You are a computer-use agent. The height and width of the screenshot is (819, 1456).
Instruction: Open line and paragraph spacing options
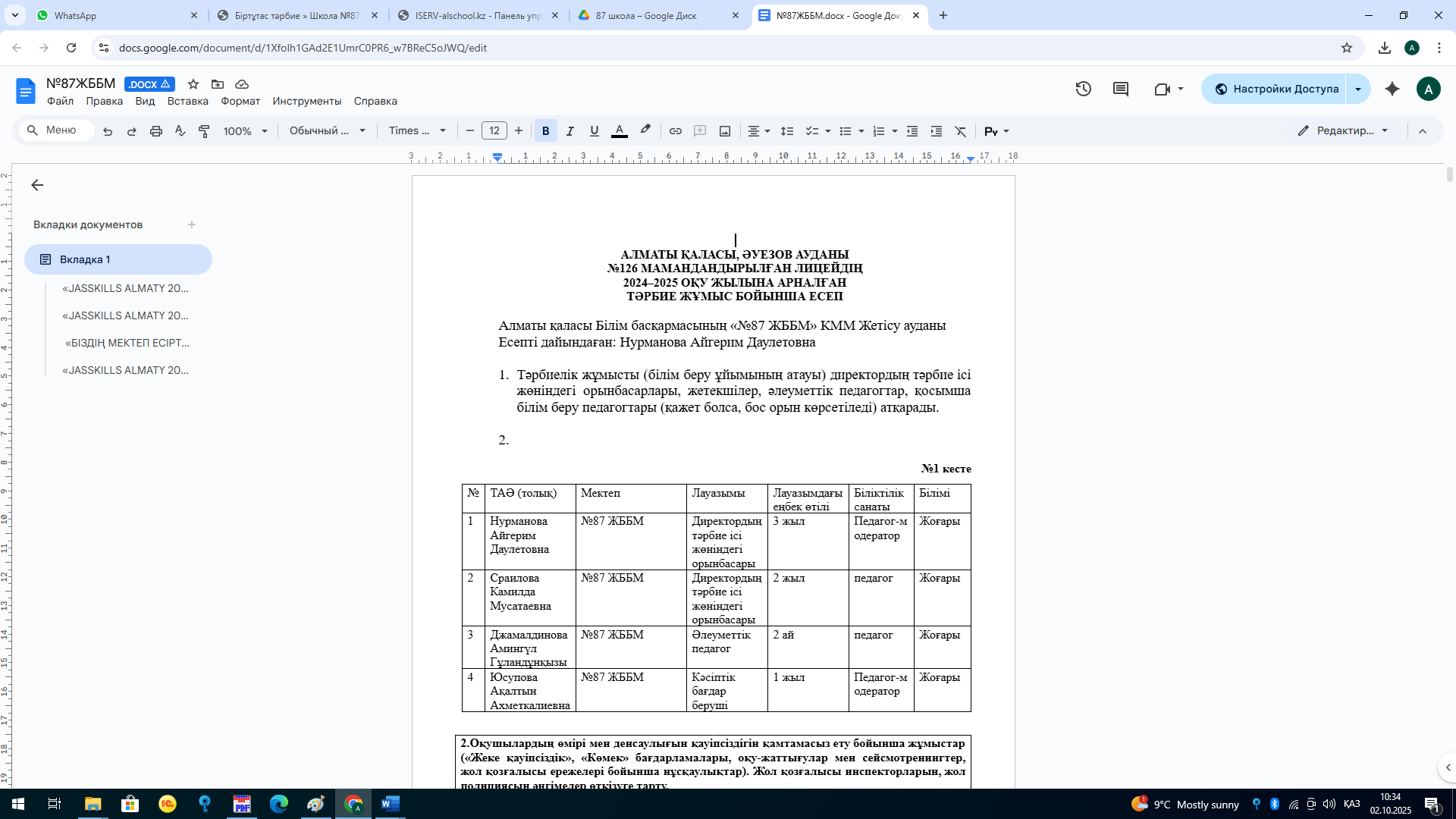(787, 131)
